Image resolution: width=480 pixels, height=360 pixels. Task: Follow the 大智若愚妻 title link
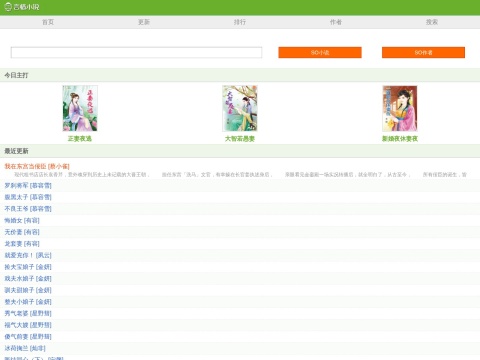pyautogui.click(x=240, y=139)
